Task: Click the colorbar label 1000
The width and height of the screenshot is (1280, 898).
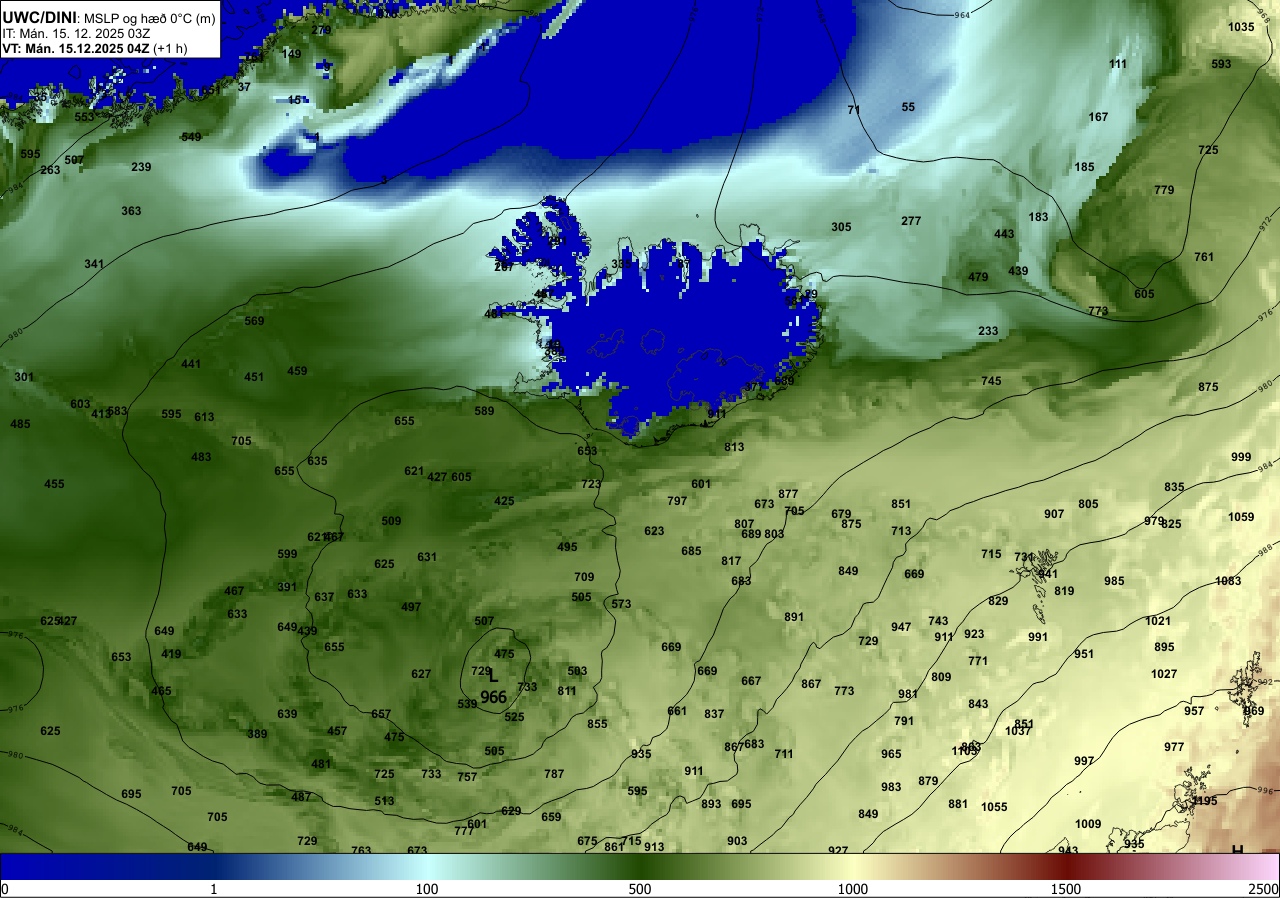Action: 853,889
